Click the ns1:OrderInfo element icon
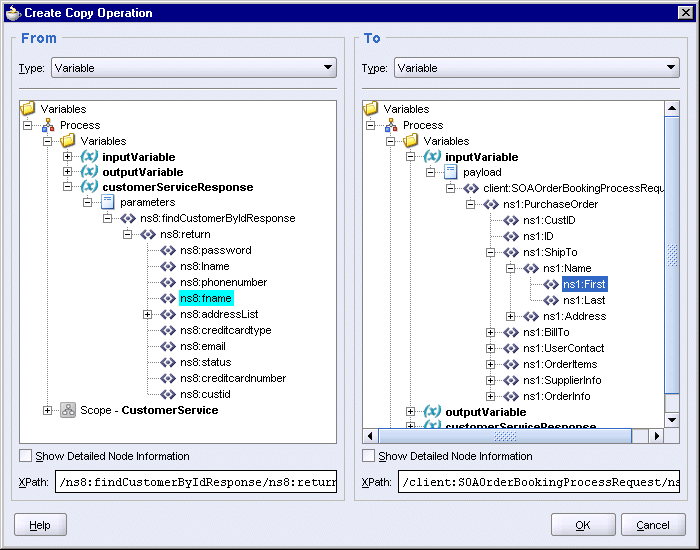The image size is (700, 550). (x=511, y=396)
